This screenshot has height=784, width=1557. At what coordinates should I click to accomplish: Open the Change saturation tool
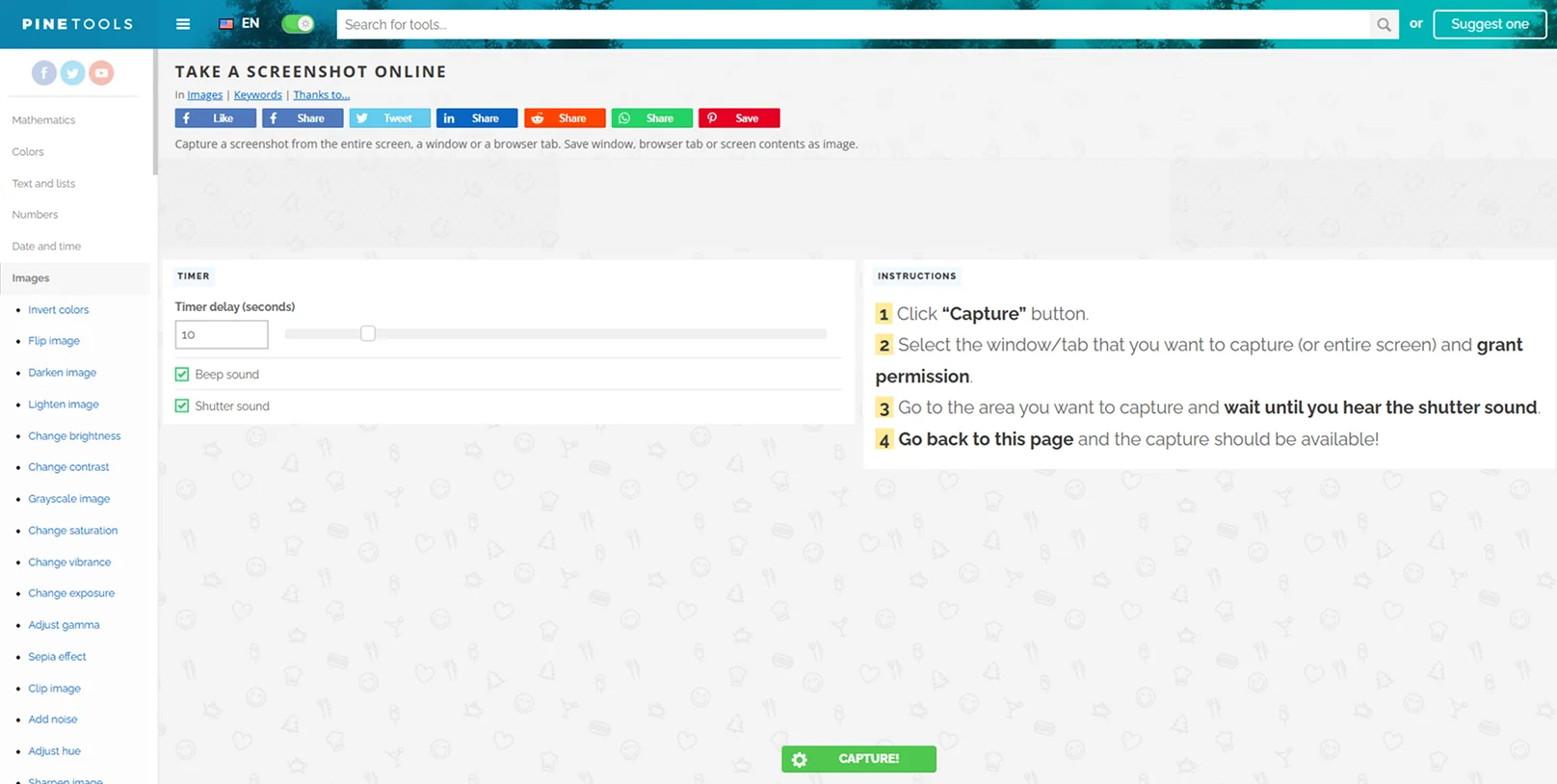73,531
